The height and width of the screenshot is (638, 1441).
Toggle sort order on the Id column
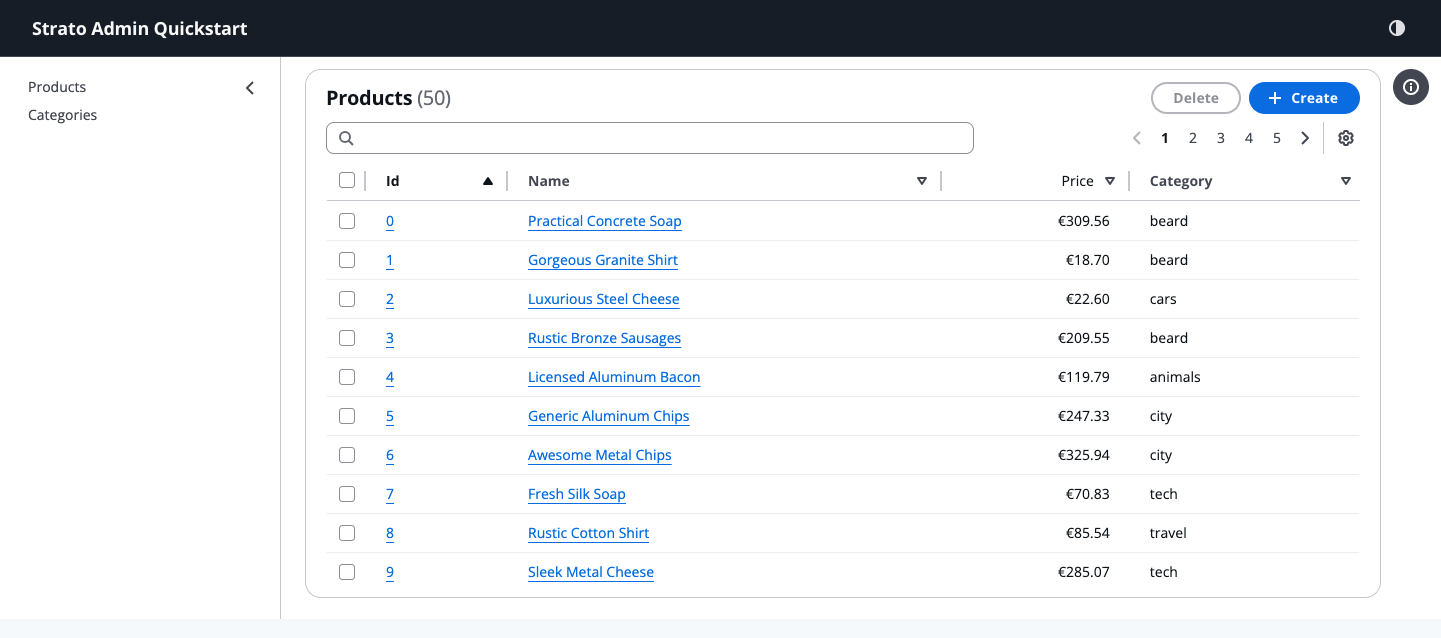click(x=488, y=181)
